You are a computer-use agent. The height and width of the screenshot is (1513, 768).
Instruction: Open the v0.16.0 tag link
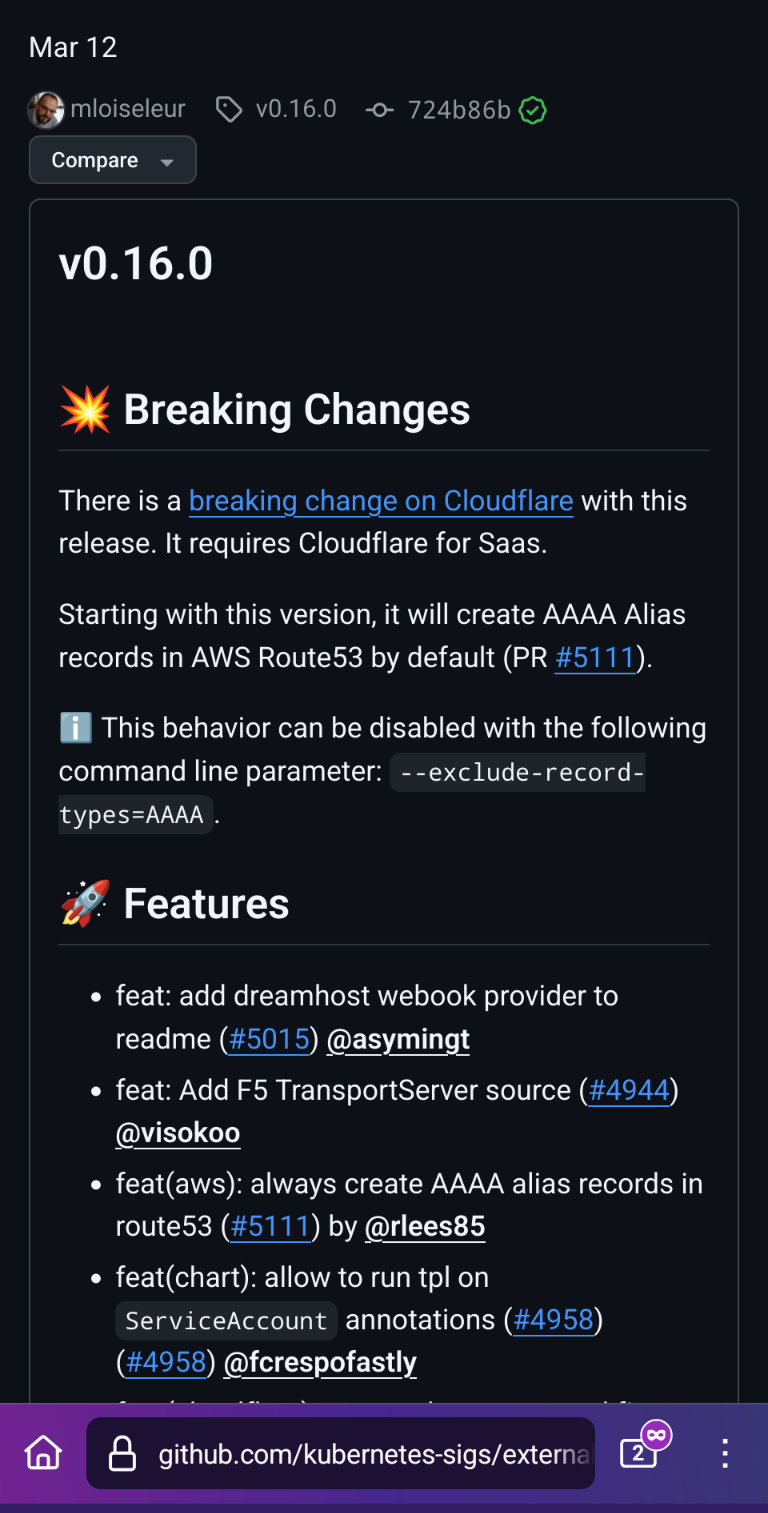tap(296, 109)
